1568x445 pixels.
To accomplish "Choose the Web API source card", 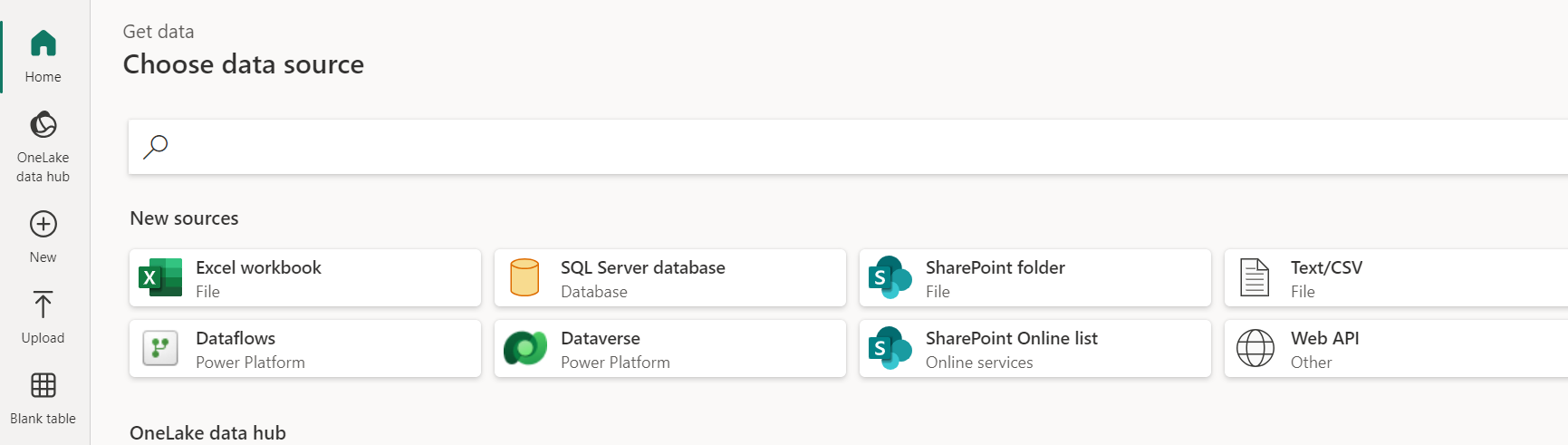I will tap(1396, 349).
